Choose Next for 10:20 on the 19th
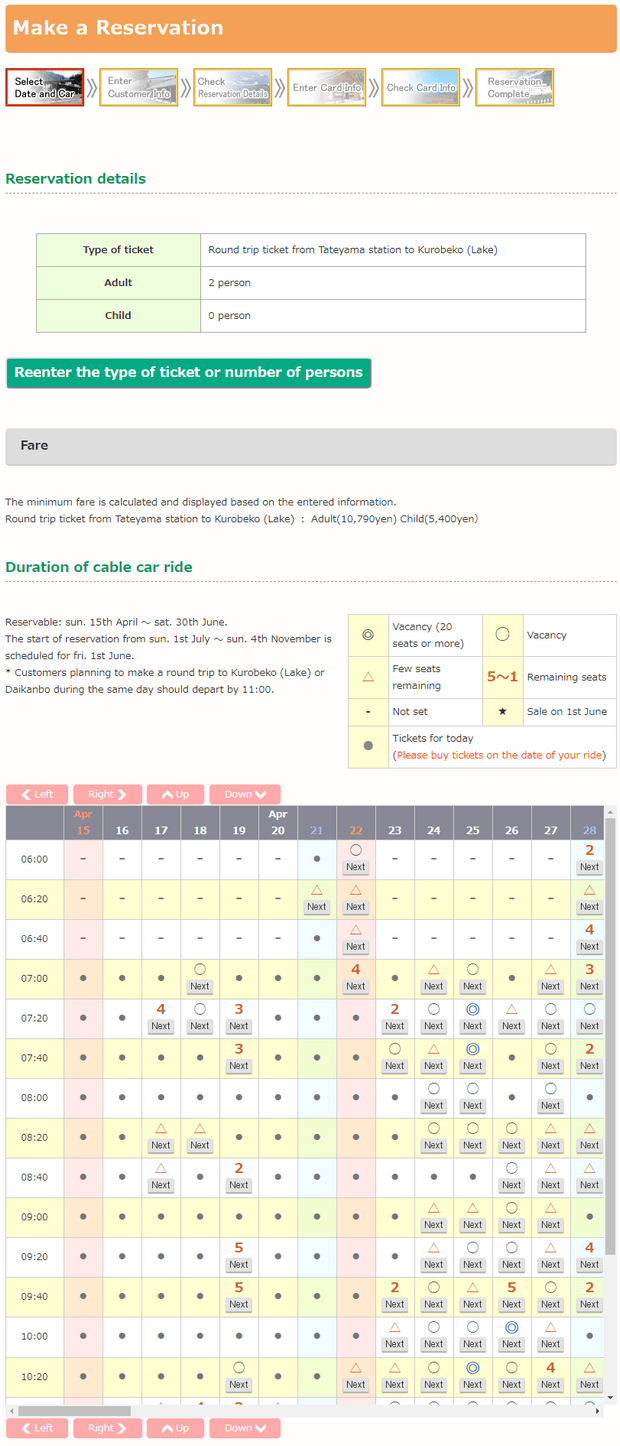The width and height of the screenshot is (620, 1446). (x=239, y=1385)
